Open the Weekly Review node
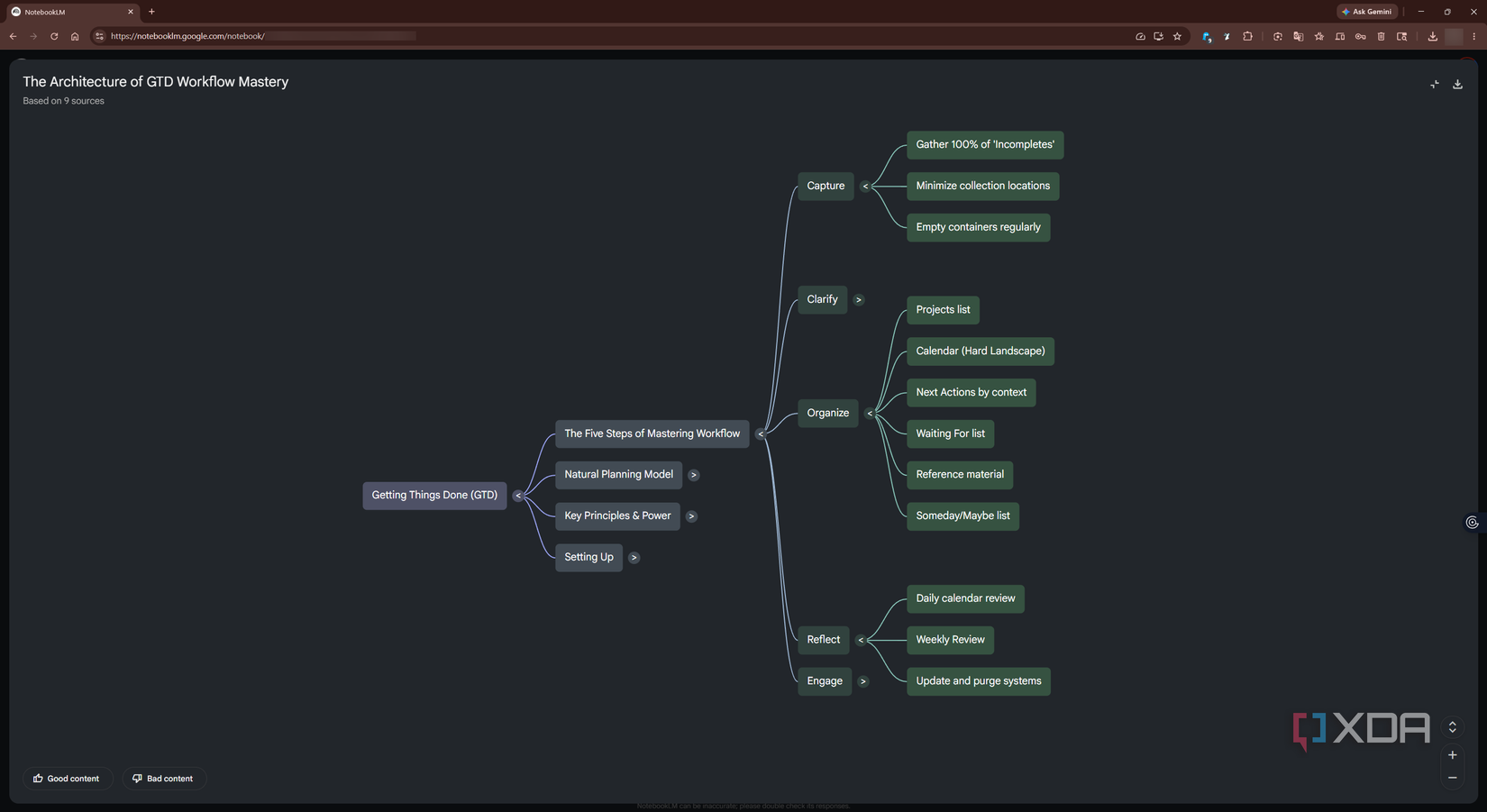Viewport: 1487px width, 812px height. pos(951,640)
